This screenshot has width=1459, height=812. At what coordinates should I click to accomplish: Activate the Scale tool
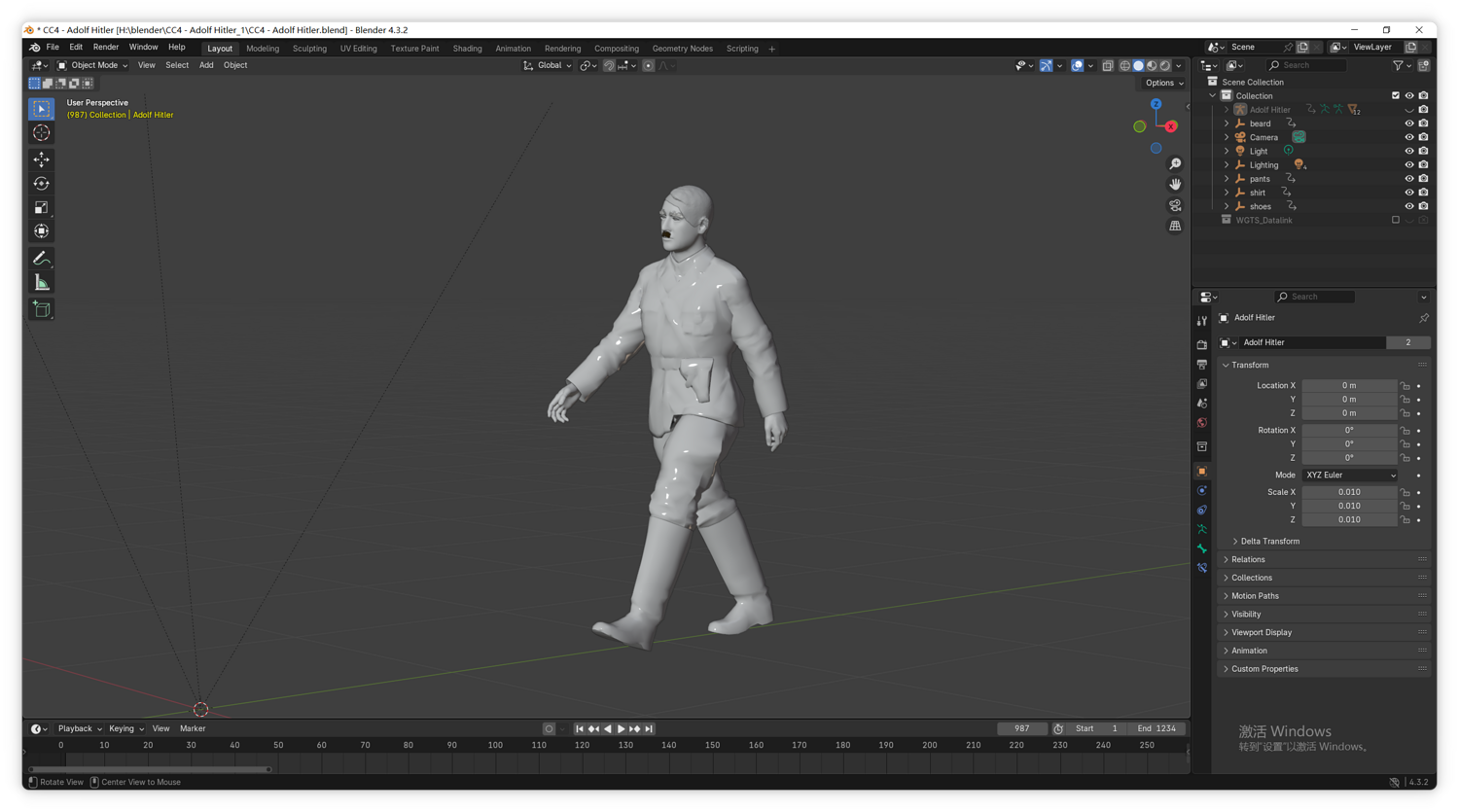point(41,207)
